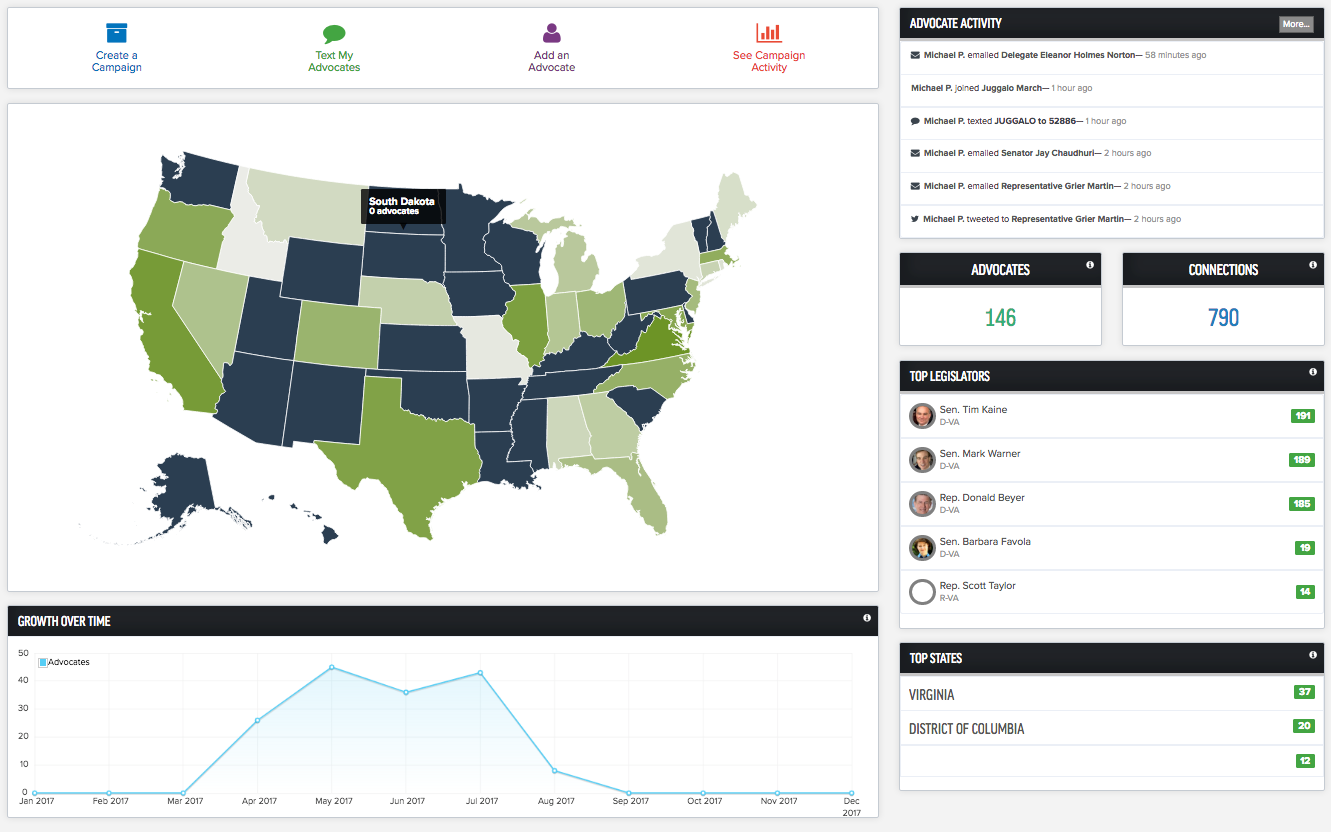Open the Text My Advocates link

pyautogui.click(x=334, y=61)
